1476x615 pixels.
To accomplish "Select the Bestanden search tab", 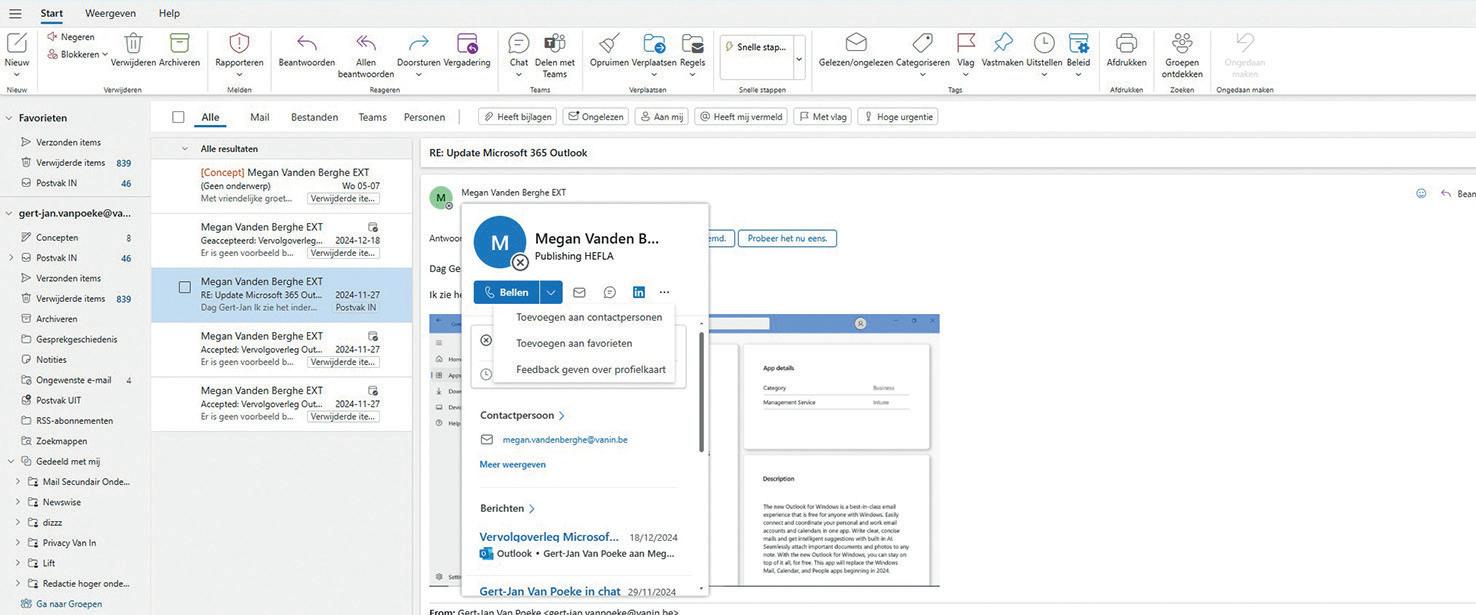I will tap(314, 117).
